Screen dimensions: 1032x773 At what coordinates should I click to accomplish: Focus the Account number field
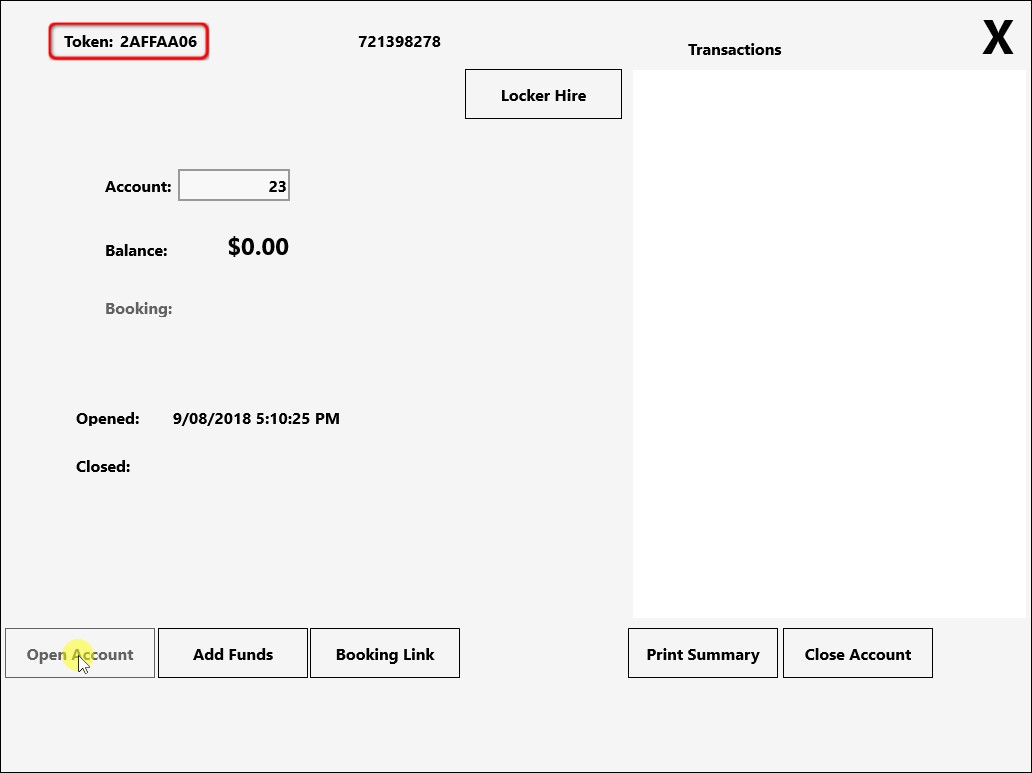(x=234, y=186)
